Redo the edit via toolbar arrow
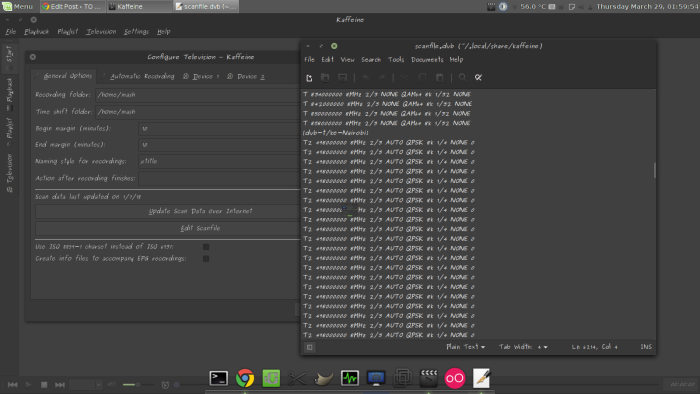Viewport: 700px width, 394px height. click(382, 78)
